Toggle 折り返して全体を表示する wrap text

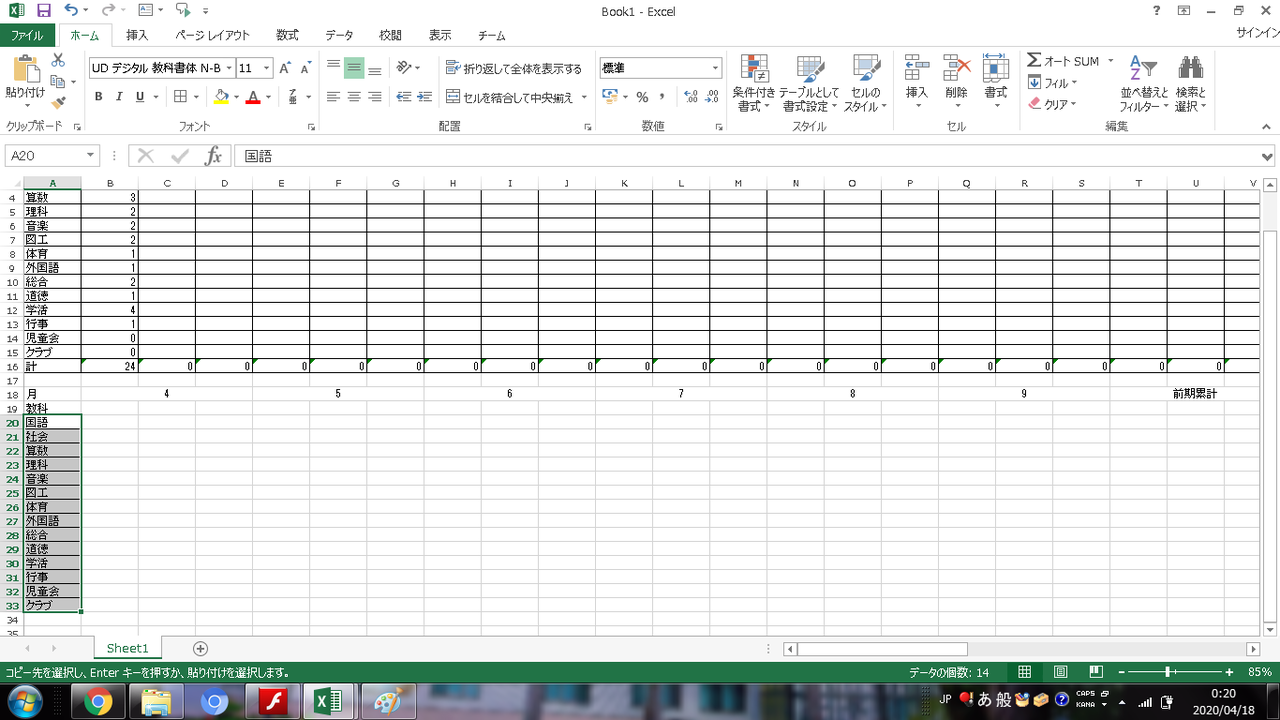(514, 69)
